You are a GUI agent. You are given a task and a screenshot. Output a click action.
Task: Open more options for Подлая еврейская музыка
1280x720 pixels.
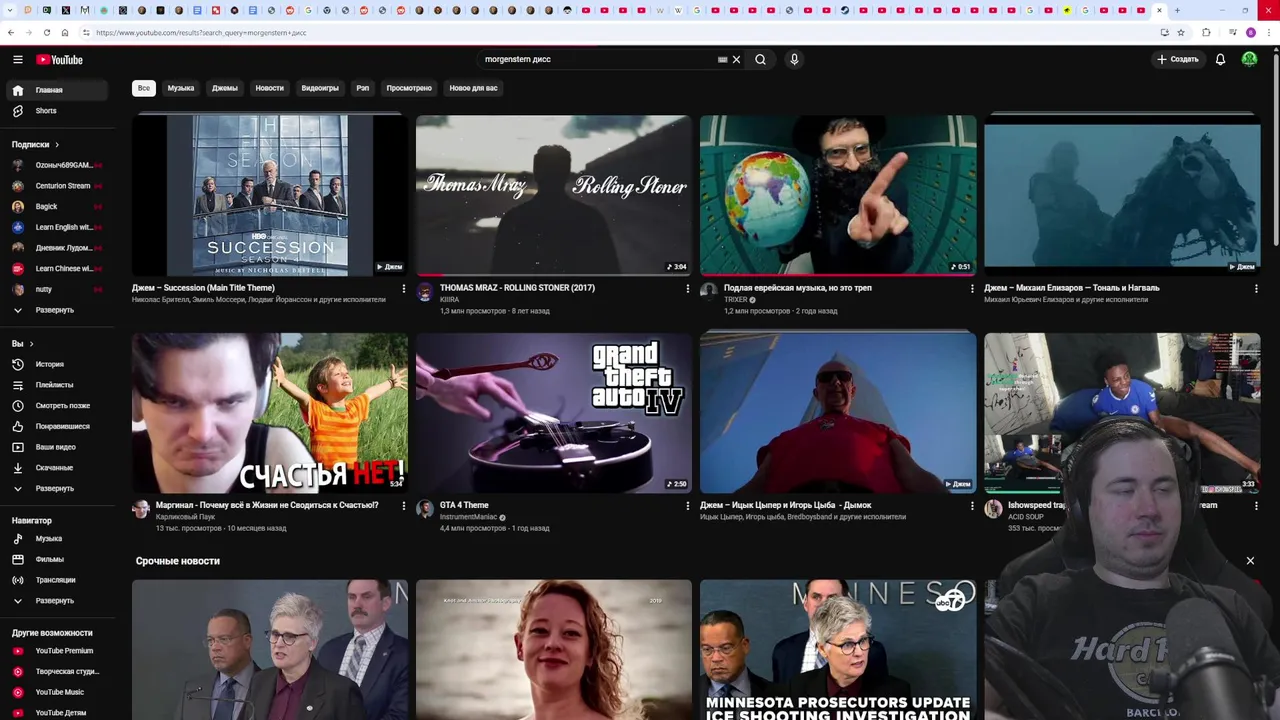(971, 289)
